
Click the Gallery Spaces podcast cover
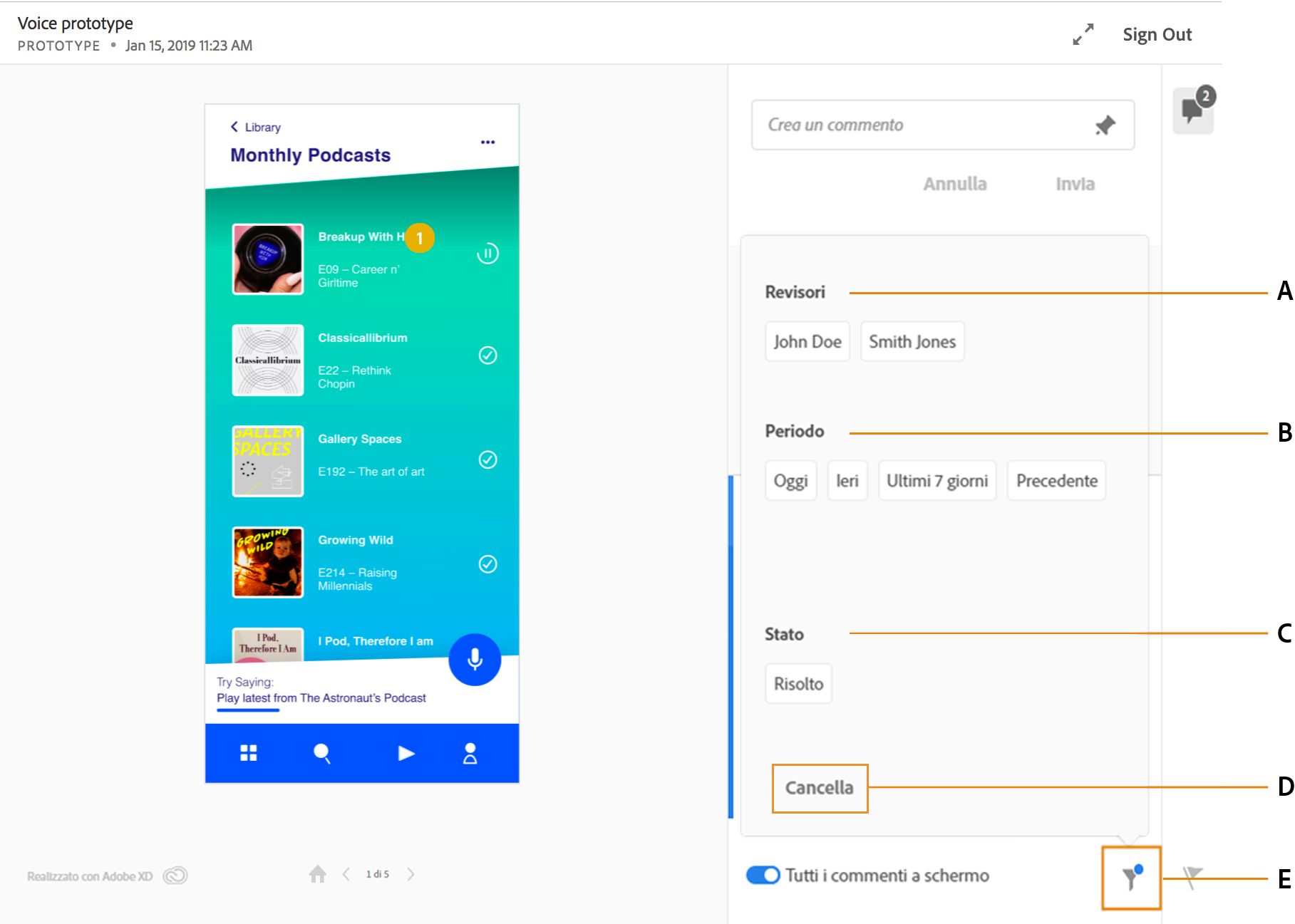[268, 462]
